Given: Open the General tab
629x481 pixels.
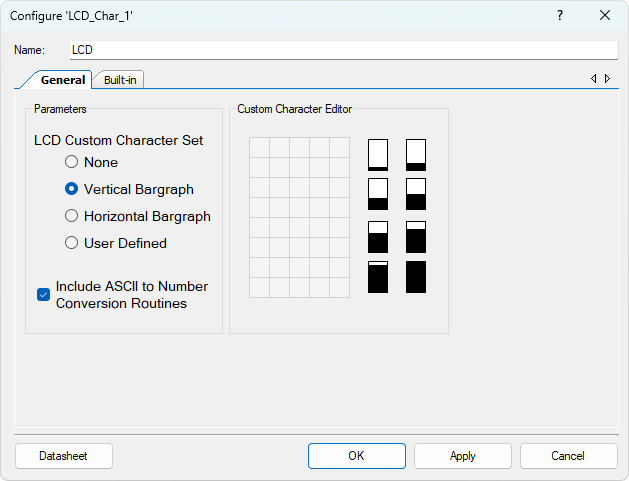Looking at the screenshot, I should pos(63,79).
